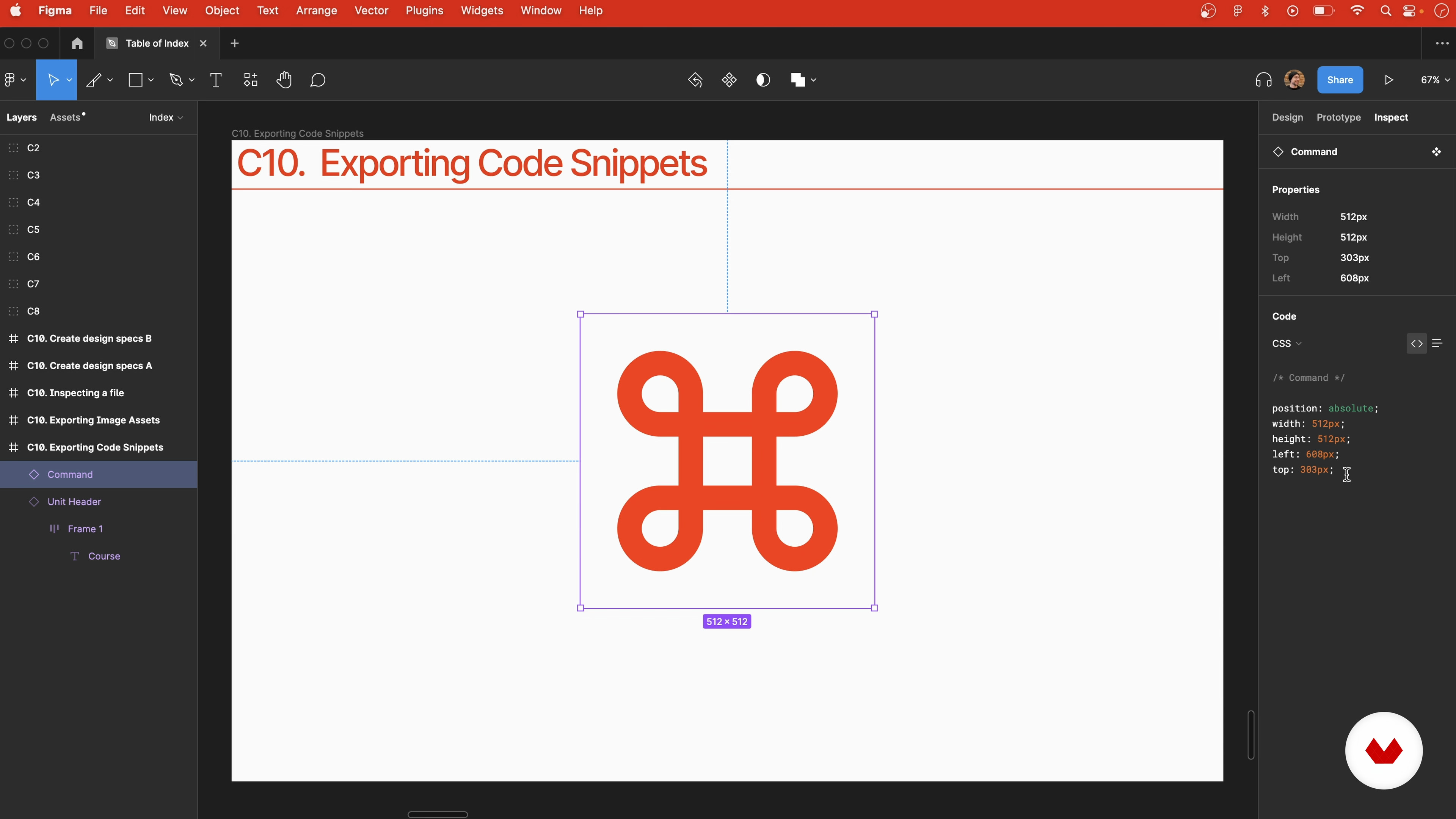Select the Scale/Pen draw tool
The height and width of the screenshot is (819, 1456).
tap(93, 80)
